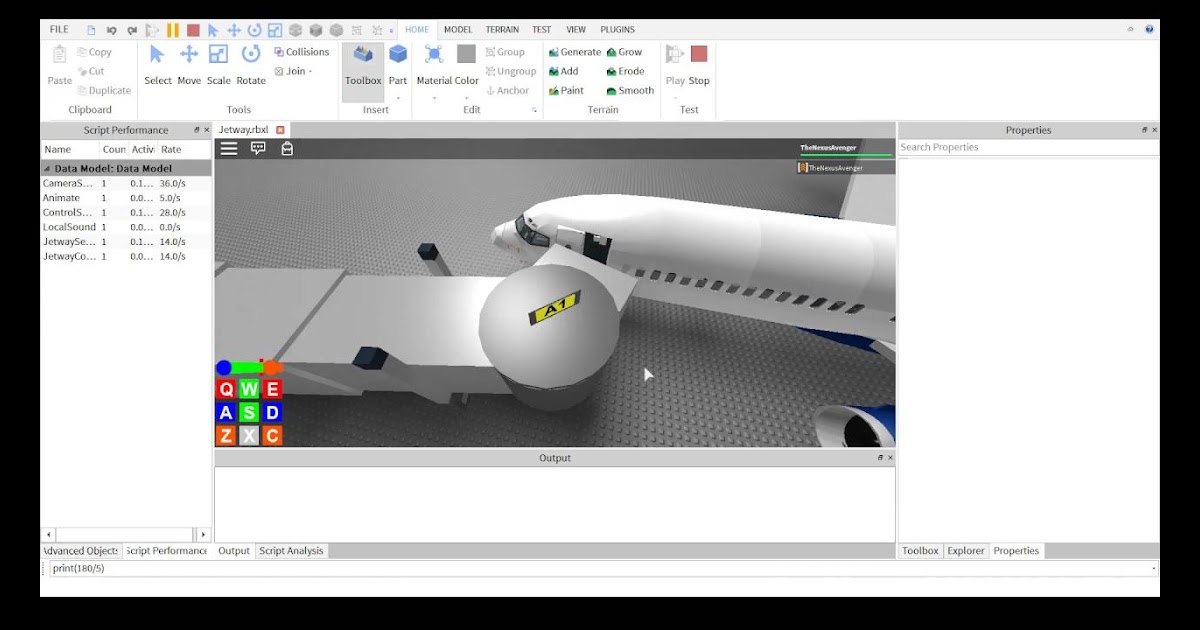The width and height of the screenshot is (1200, 630).
Task: Click the Grow terrain tool
Action: click(624, 52)
